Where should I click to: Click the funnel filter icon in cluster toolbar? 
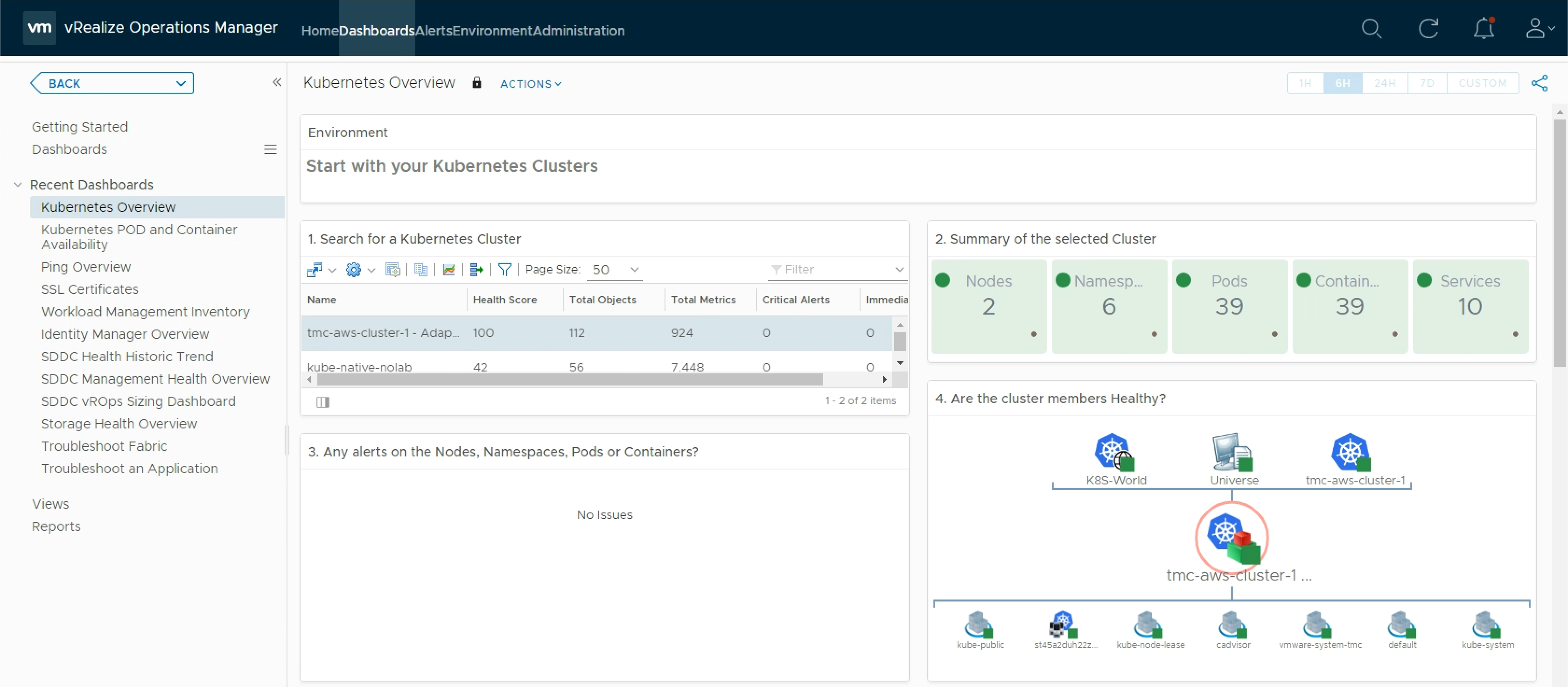point(504,270)
